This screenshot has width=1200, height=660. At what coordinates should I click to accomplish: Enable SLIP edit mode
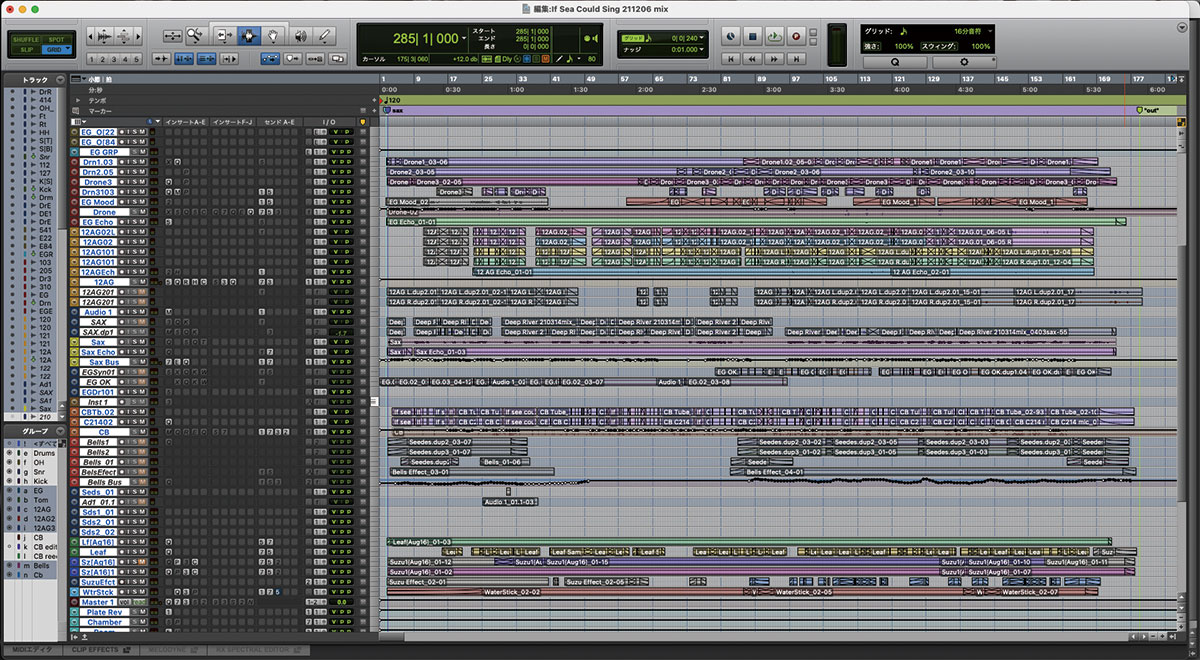tap(26, 48)
